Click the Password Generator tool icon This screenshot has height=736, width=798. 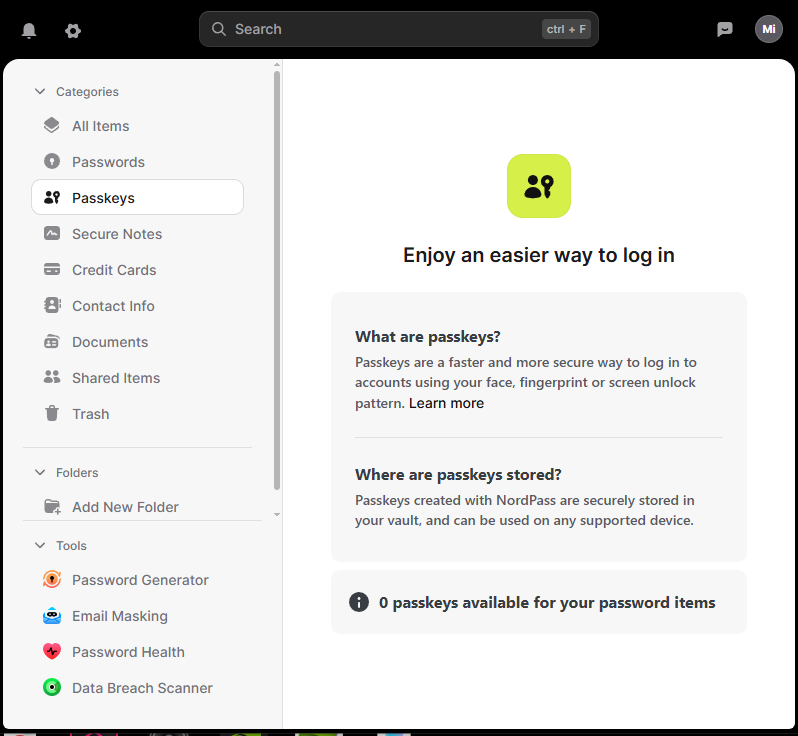tap(52, 580)
